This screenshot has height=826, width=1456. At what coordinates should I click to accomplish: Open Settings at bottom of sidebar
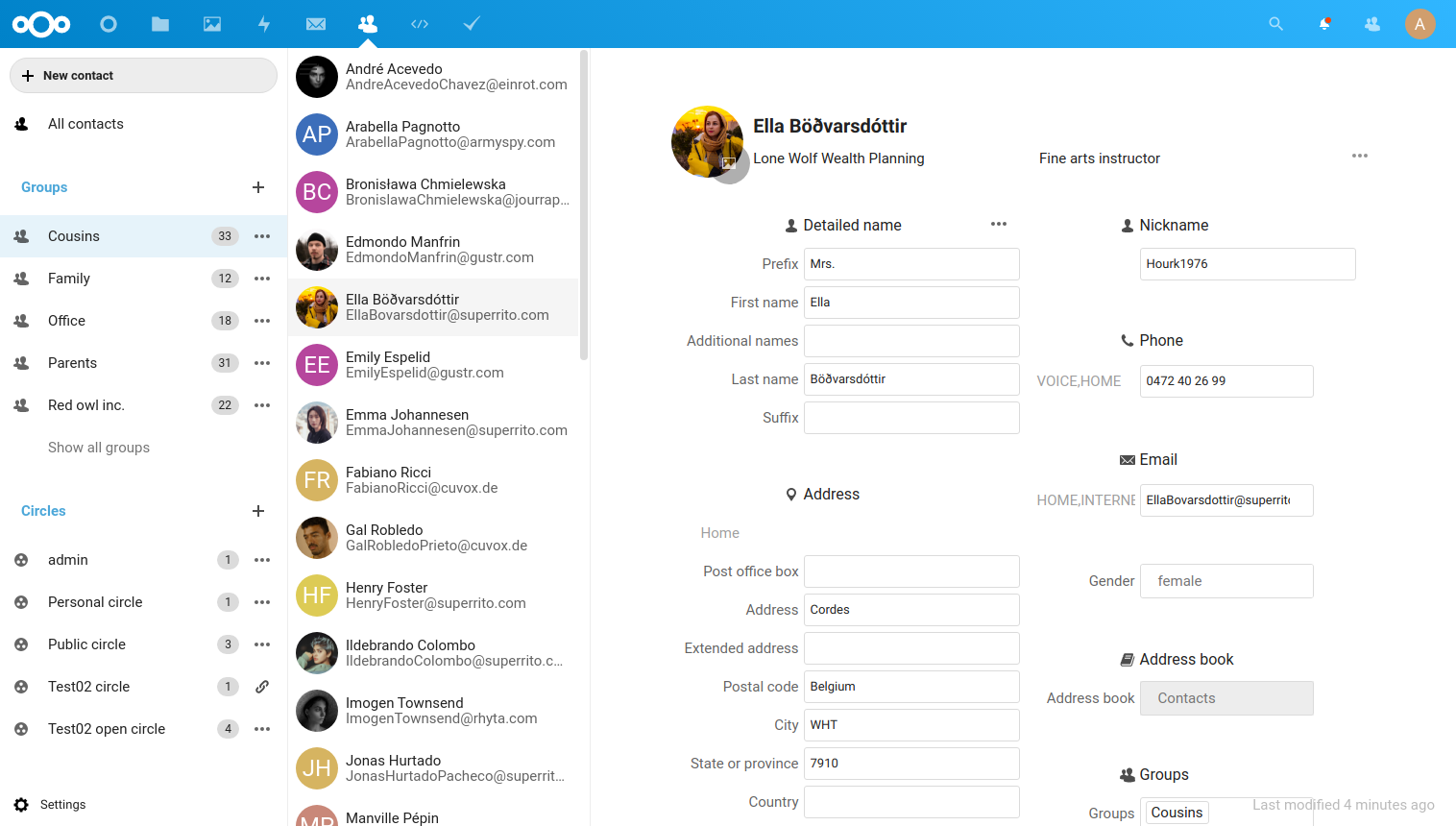tap(62, 805)
